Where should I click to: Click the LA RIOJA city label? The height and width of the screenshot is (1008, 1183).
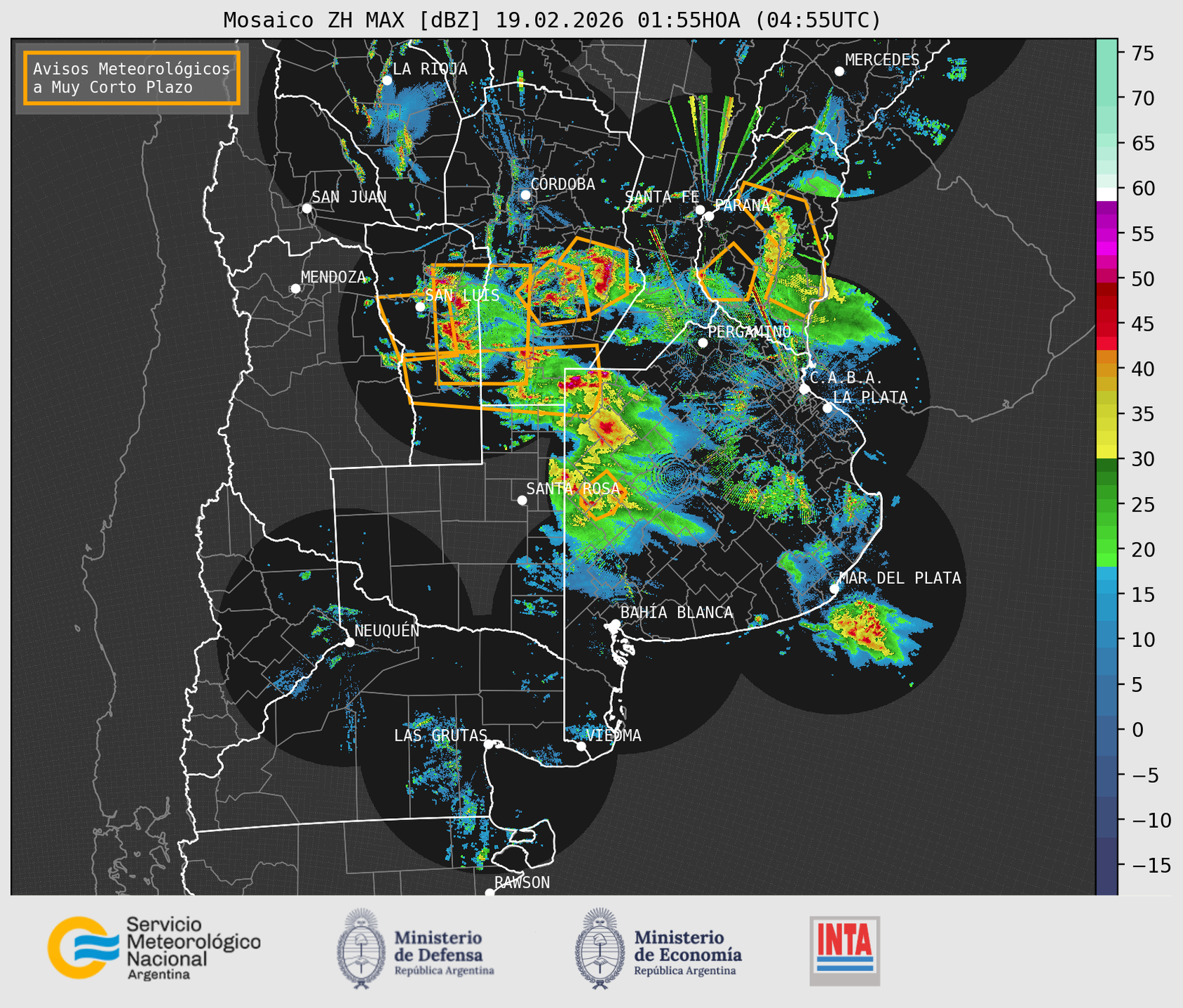(430, 69)
